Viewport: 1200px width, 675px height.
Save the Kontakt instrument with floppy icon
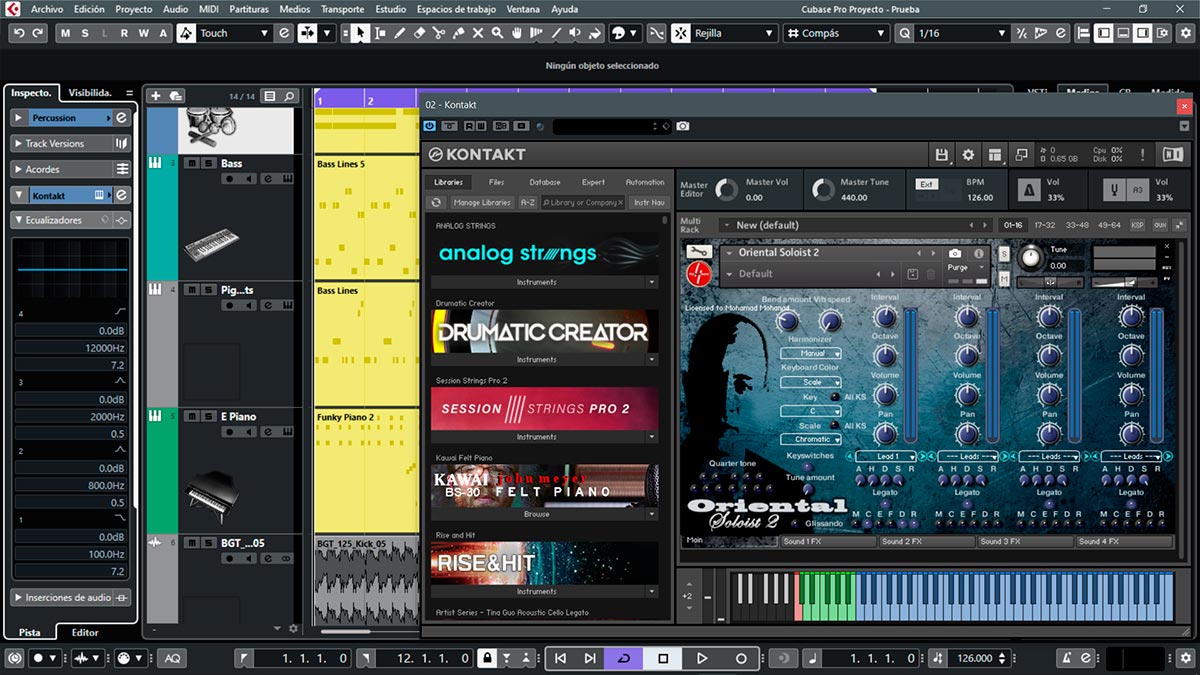click(x=941, y=155)
